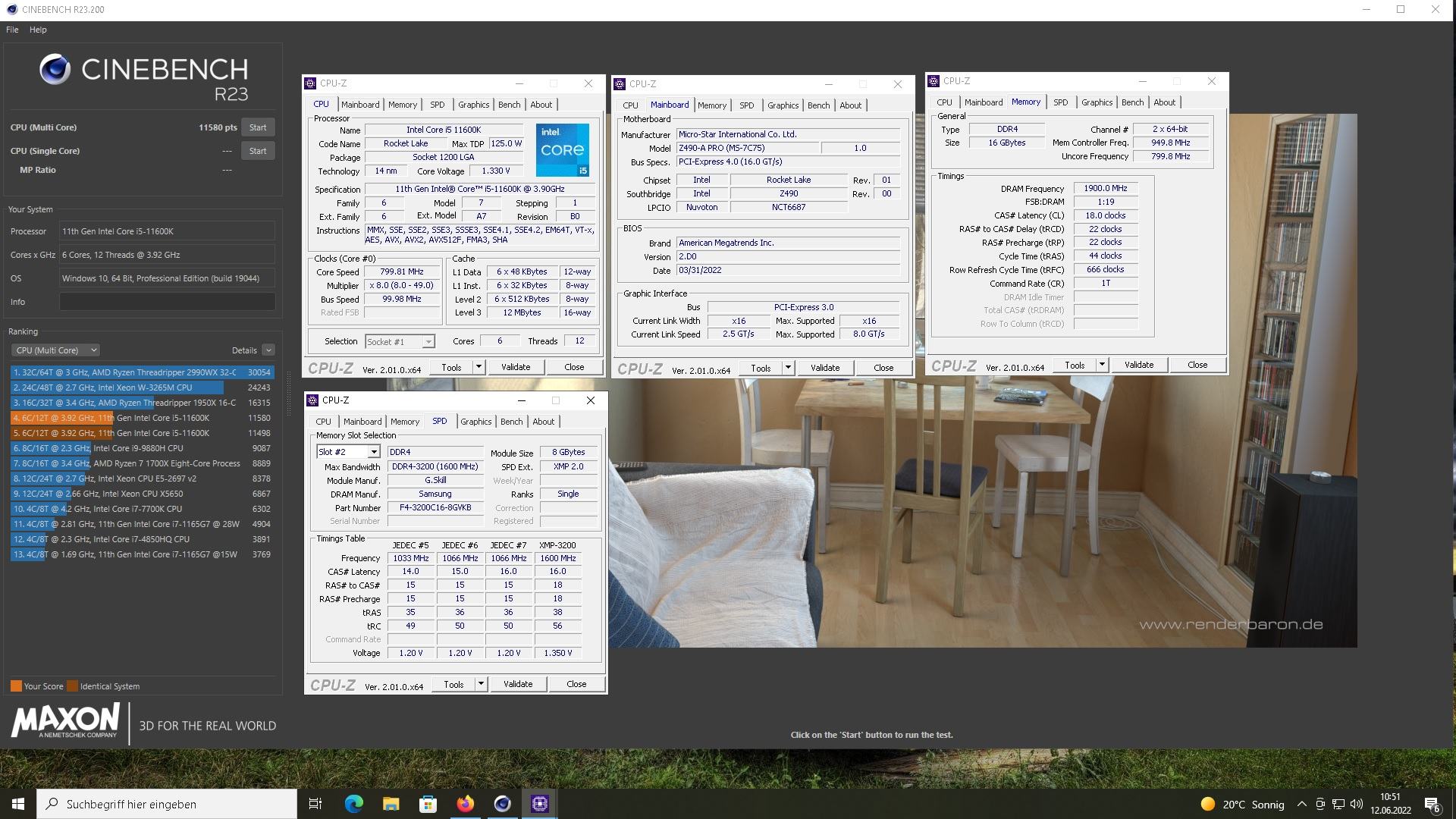Viewport: 1456px width, 819px height.
Task: Click the Microsoft Edge browser icon in taskbar
Action: click(x=354, y=803)
